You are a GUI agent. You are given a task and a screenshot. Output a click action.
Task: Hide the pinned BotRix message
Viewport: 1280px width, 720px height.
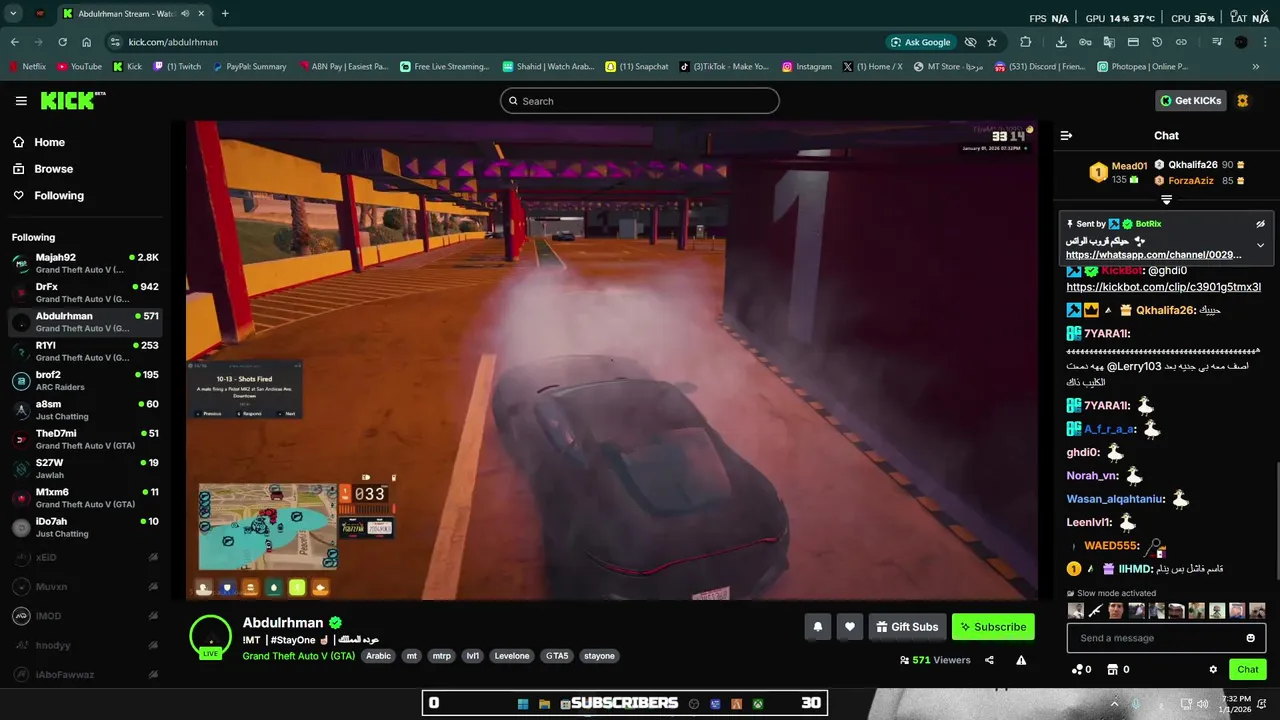click(x=1260, y=224)
